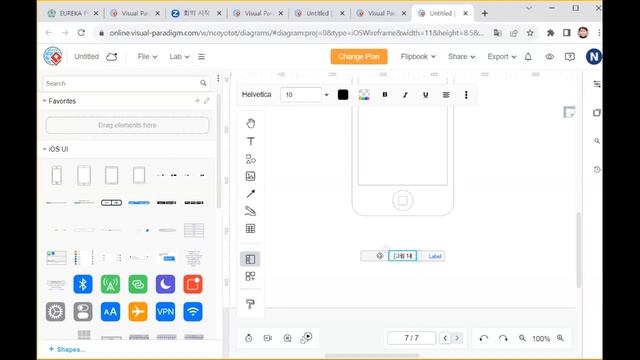Open the File menu

point(147,57)
